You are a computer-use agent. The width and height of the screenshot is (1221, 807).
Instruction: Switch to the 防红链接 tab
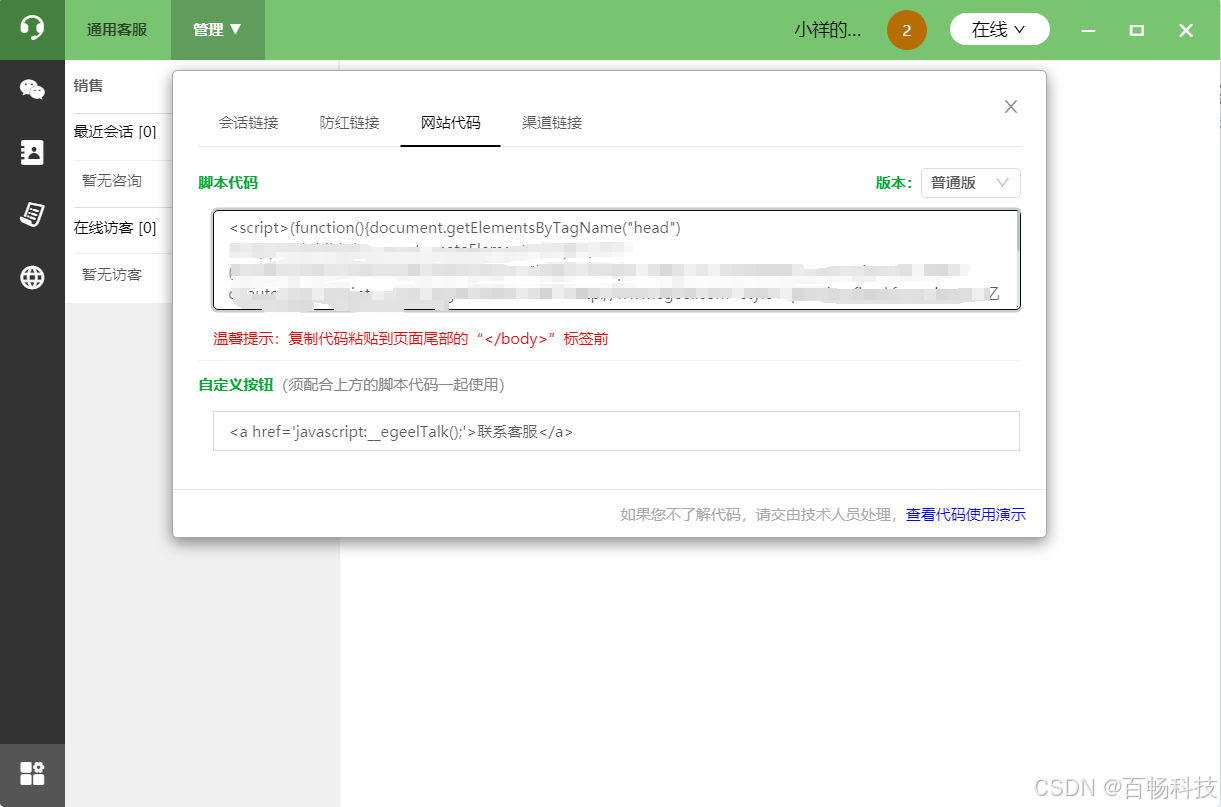point(350,123)
